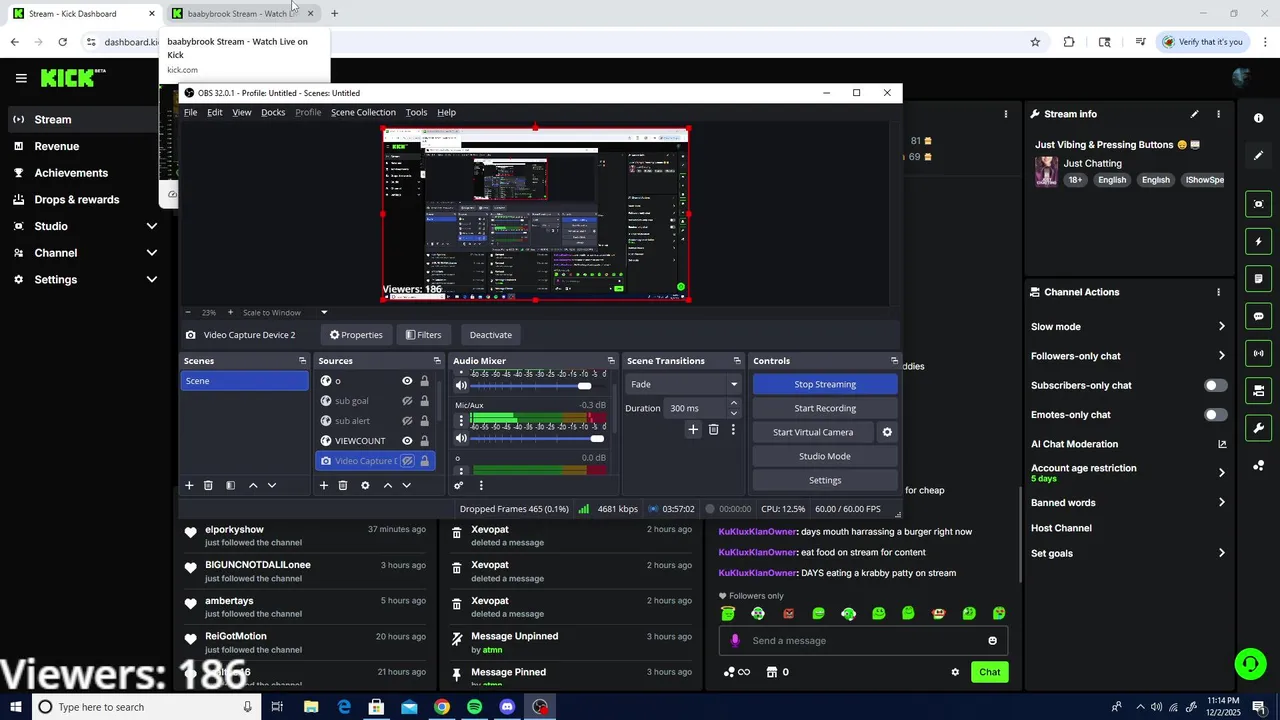Move selected source down in list

(406, 485)
